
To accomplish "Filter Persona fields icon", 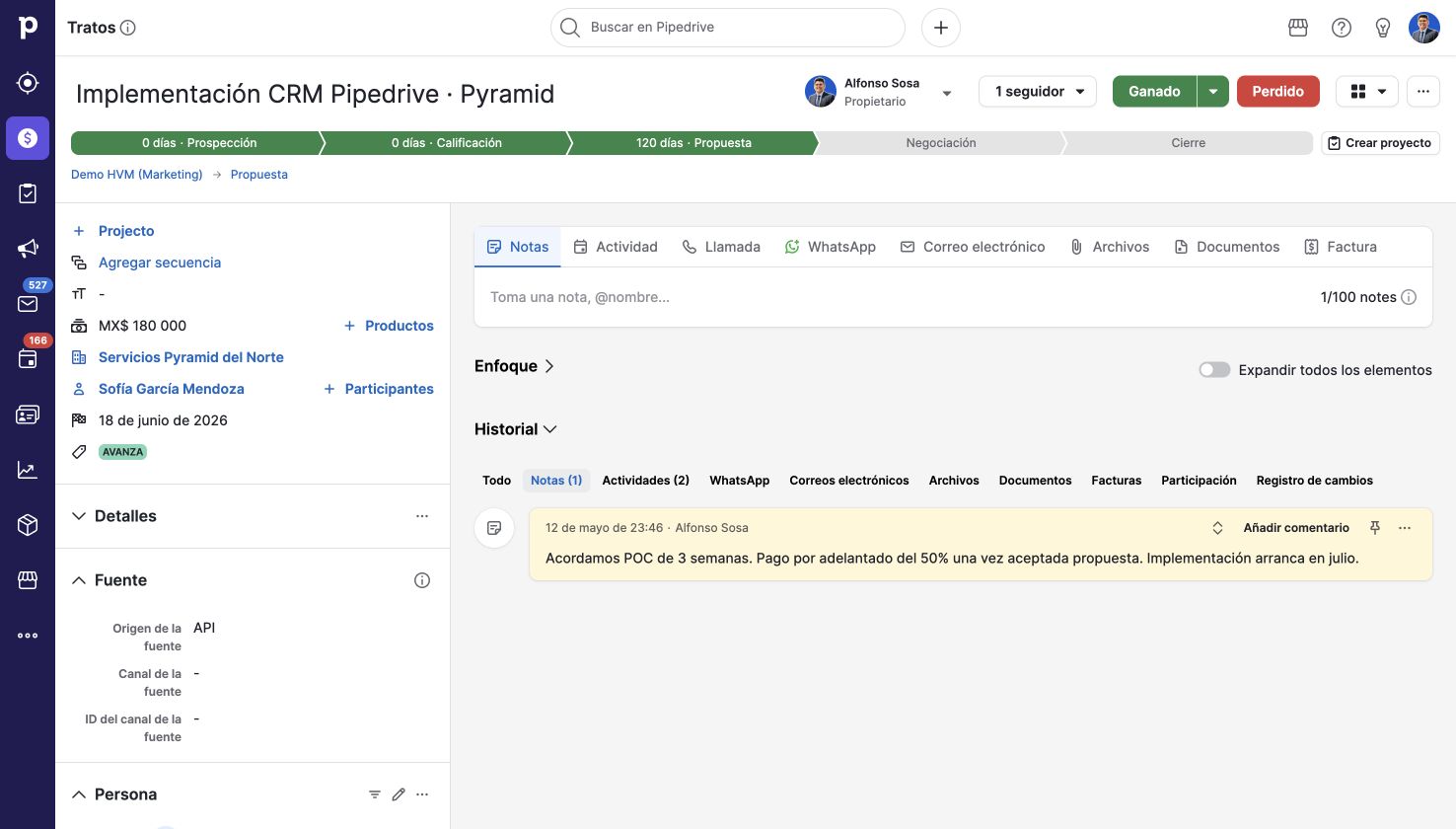I will click(x=375, y=794).
